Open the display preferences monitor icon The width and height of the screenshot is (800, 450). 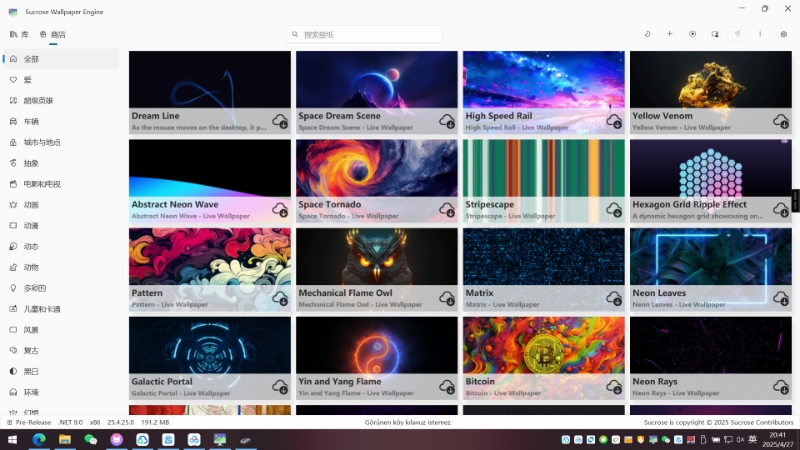715,34
